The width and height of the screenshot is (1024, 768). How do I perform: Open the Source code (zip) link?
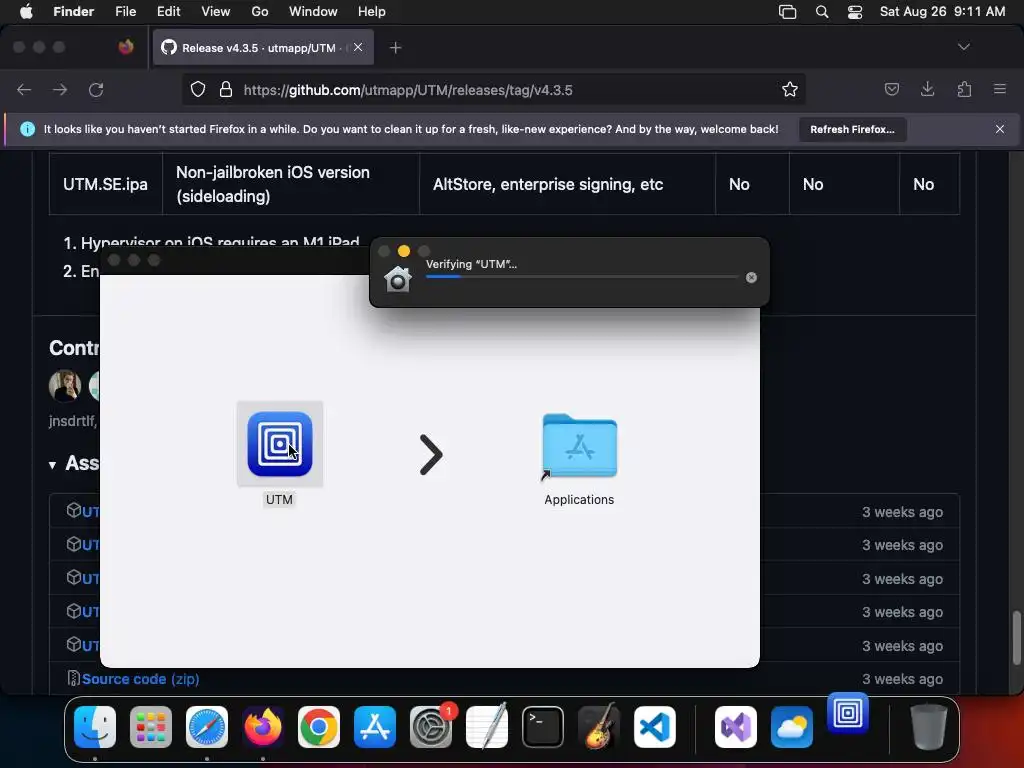pyautogui.click(x=140, y=679)
